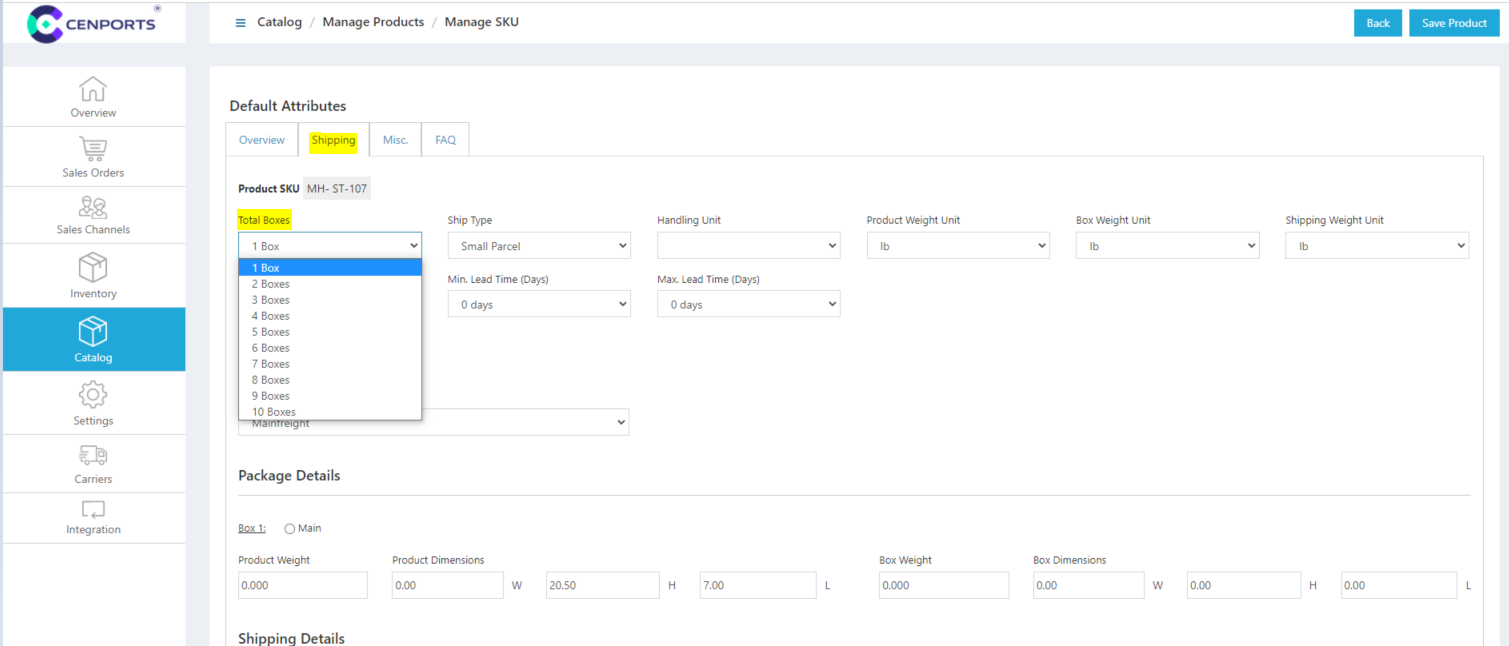Screen dimensions: 1509x646
Task: Click the Catalog cube icon
Action: coord(93,331)
